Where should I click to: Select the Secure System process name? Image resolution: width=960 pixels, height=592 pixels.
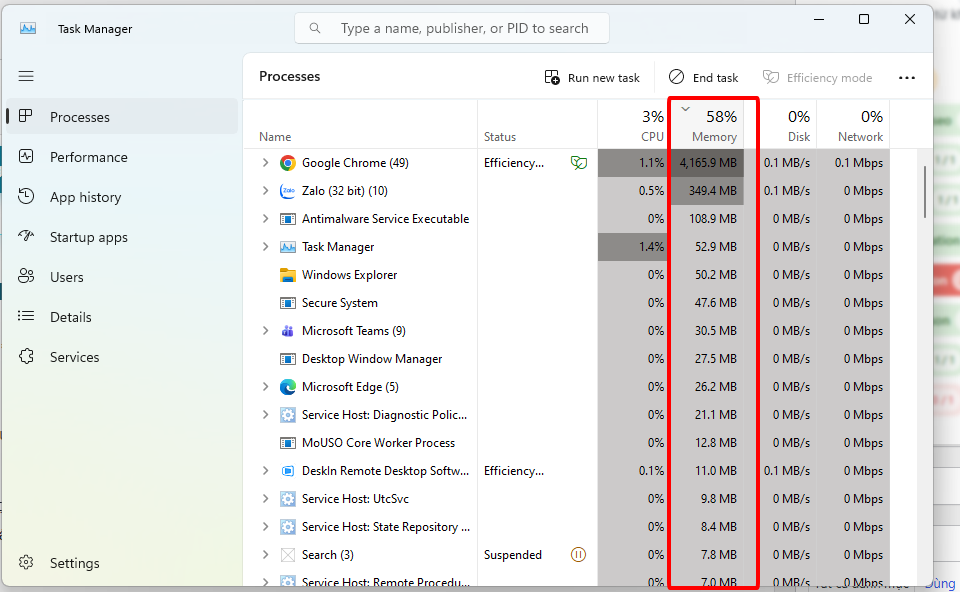(x=340, y=303)
